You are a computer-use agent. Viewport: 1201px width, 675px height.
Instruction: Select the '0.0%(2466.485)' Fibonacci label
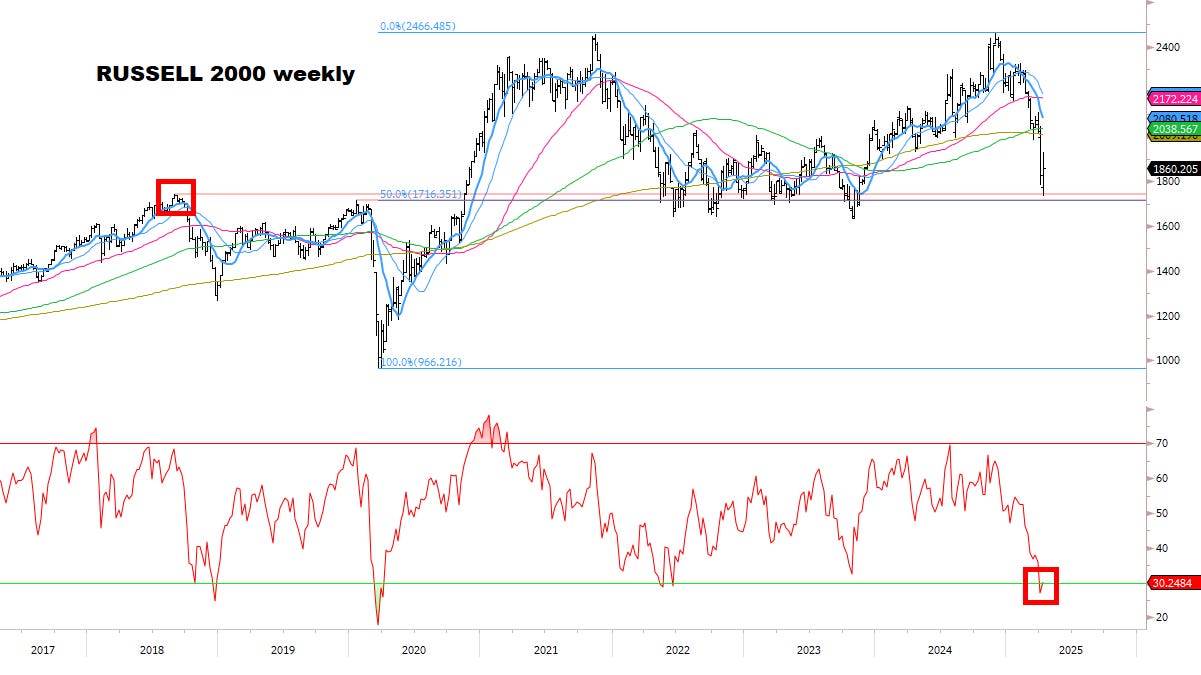417,26
